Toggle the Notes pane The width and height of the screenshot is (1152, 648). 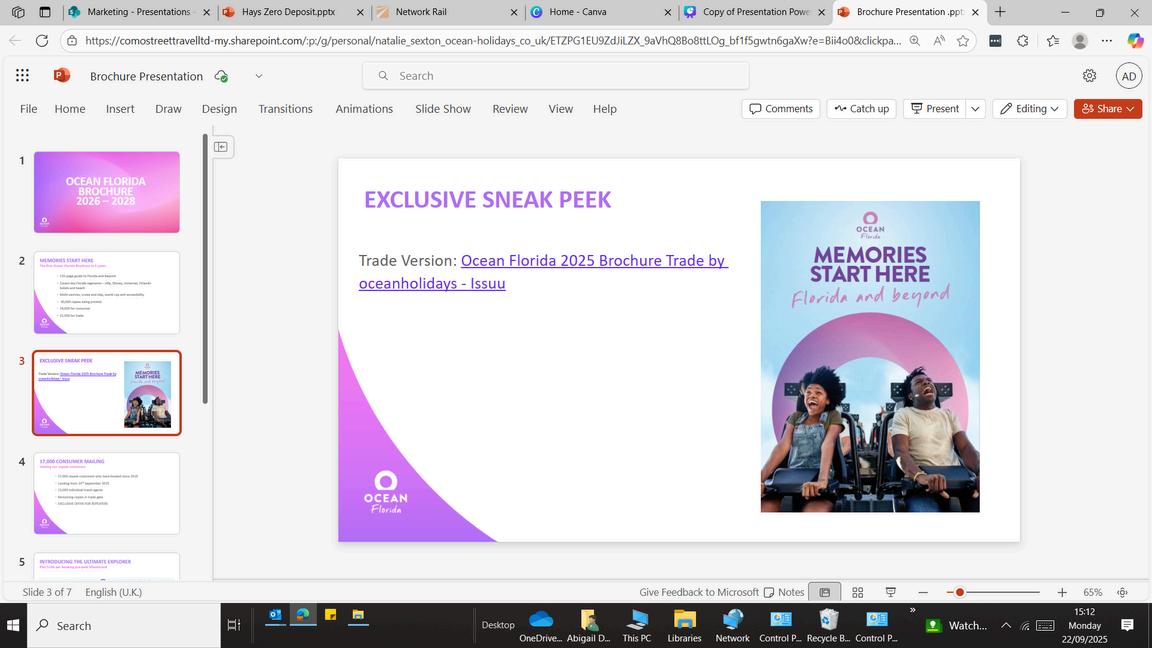784,592
